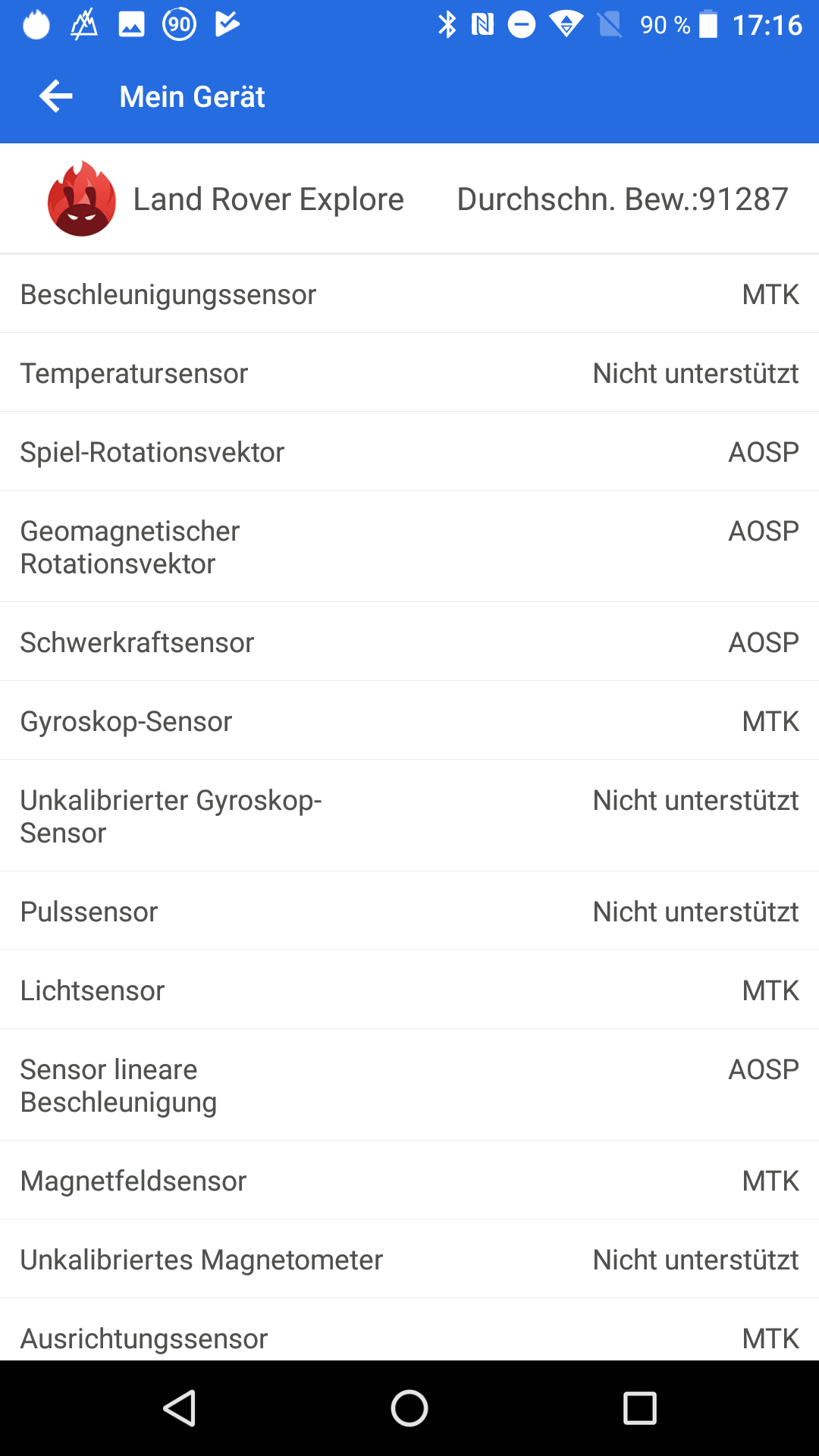Tap the Gyroskop-Sensor entry
The width and height of the screenshot is (819, 1456).
[x=409, y=721]
